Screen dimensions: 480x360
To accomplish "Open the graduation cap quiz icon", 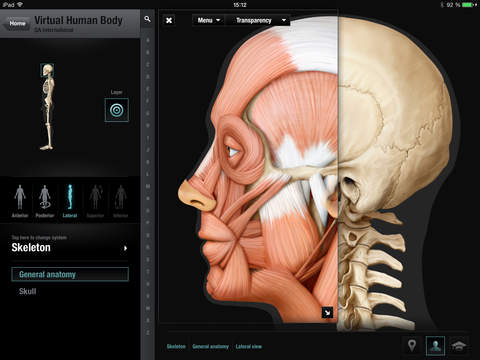I will (x=459, y=346).
